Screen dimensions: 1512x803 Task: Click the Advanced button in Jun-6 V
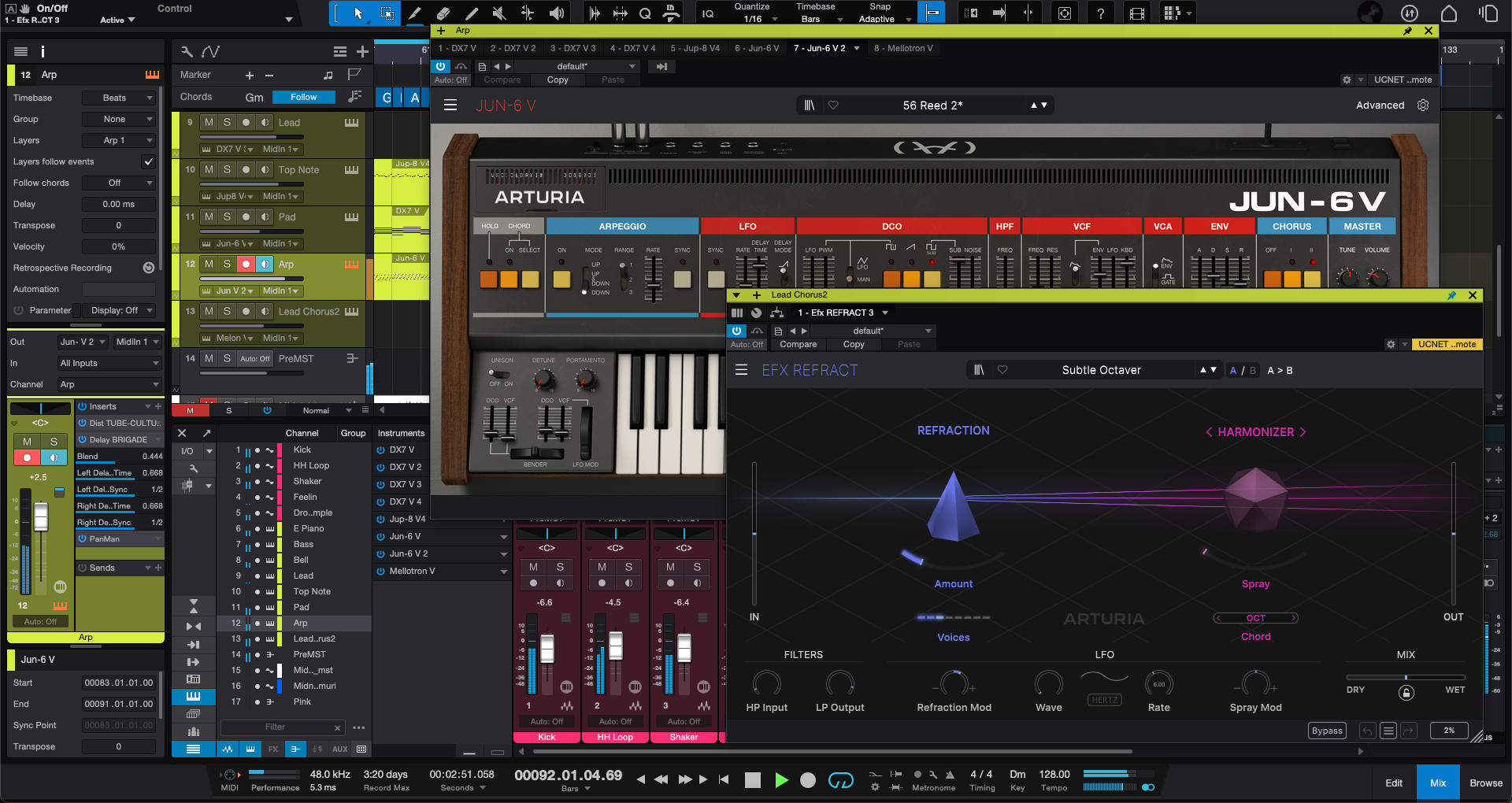(1380, 105)
